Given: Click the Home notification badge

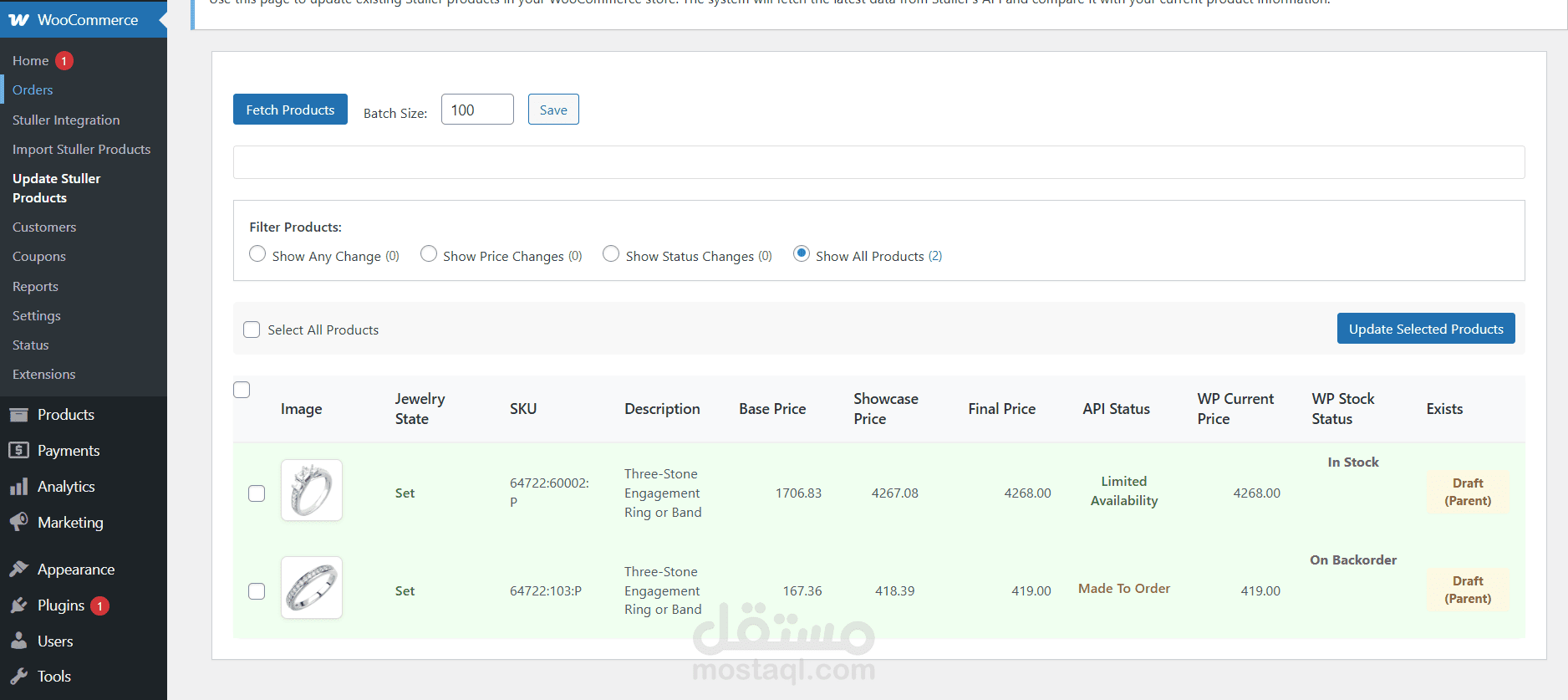Looking at the screenshot, I should coord(64,60).
